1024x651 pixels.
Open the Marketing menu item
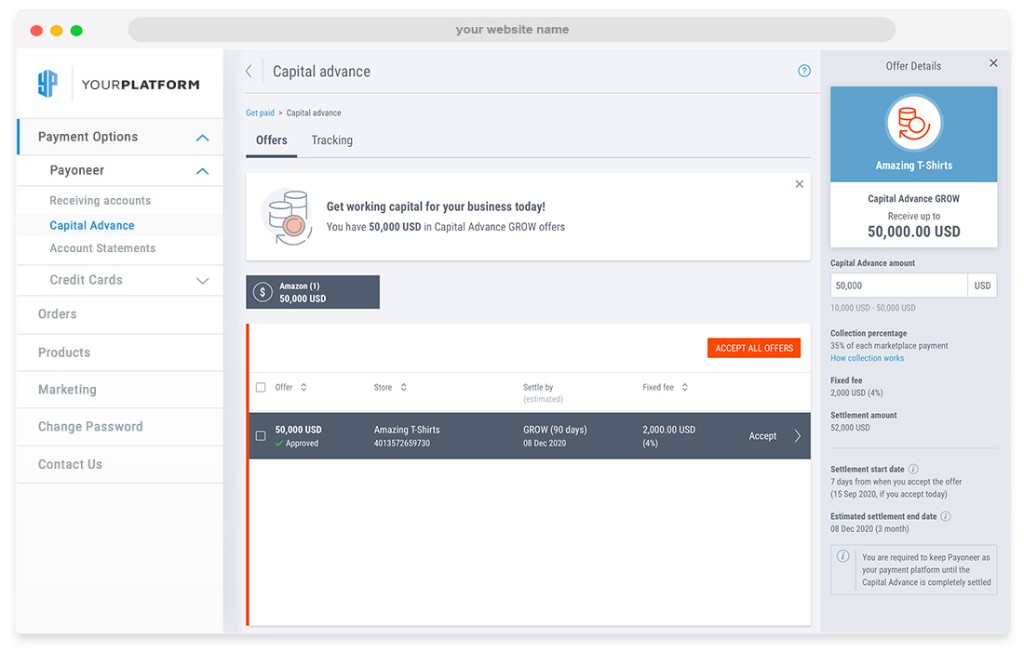coord(67,390)
